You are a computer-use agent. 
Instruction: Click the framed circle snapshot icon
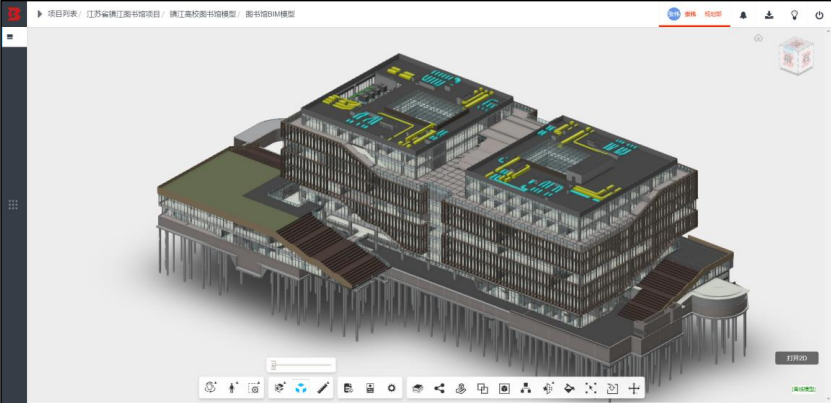click(504, 389)
